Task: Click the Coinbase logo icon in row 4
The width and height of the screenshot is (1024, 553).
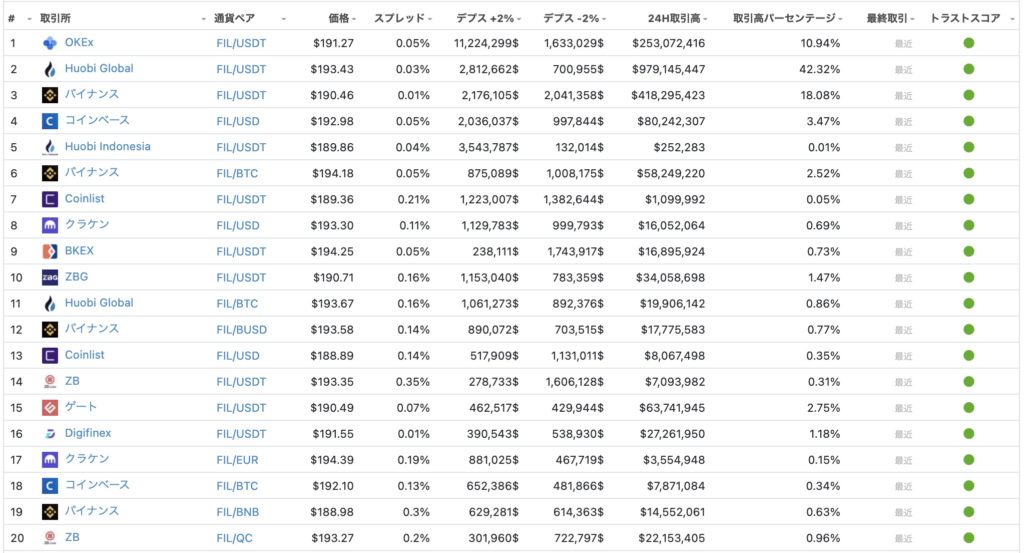Action: [50, 121]
